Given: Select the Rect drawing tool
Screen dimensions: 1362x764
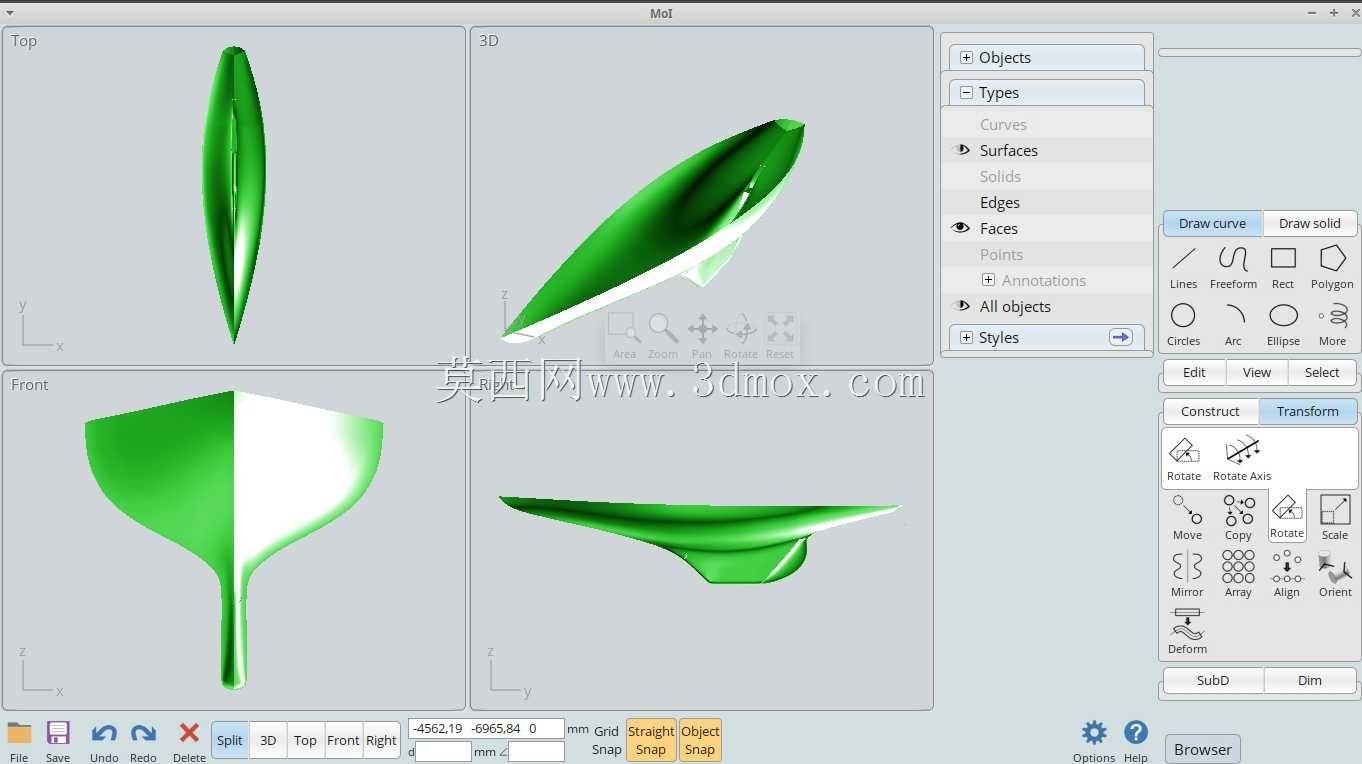Looking at the screenshot, I should point(1283,268).
